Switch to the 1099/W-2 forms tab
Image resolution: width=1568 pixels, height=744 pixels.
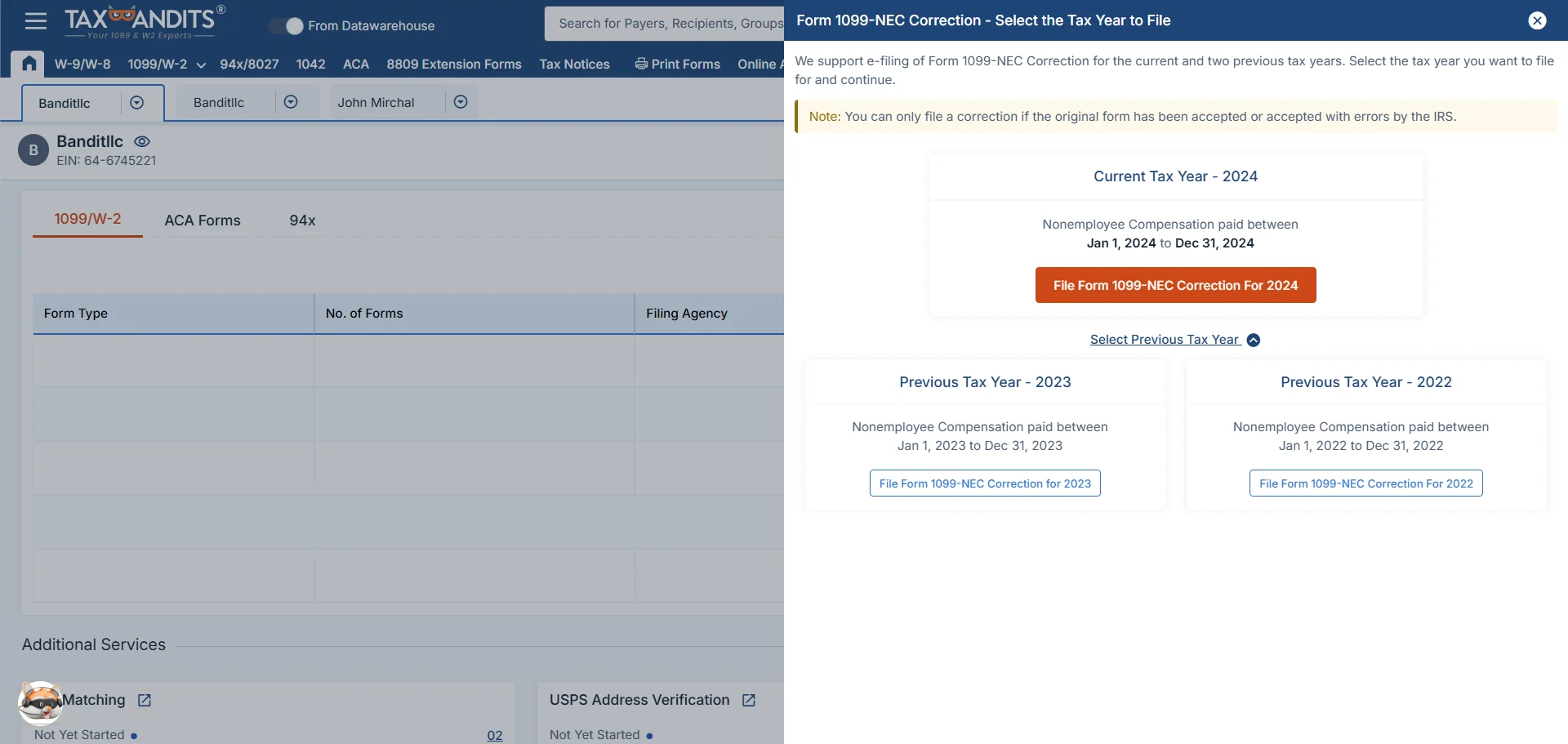(87, 219)
